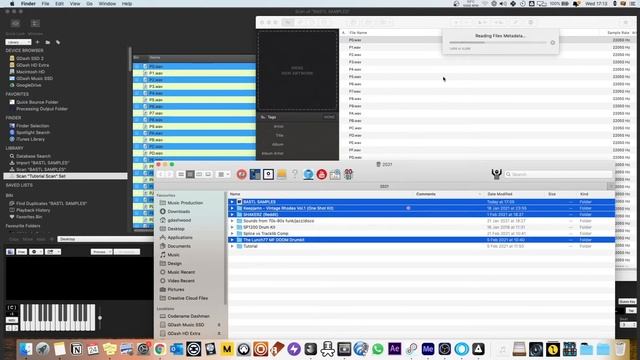Open the Edit menu
The width and height of the screenshot is (640, 360).
(60, 4)
